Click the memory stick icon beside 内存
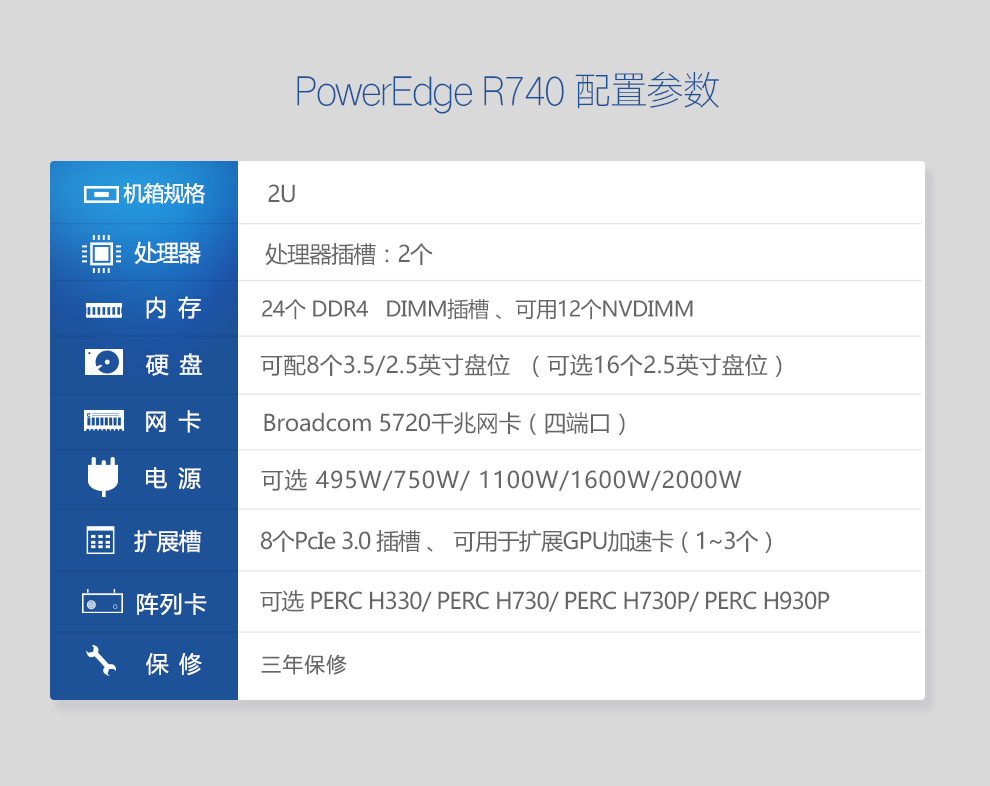This screenshot has height=786, width=990. tap(104, 310)
